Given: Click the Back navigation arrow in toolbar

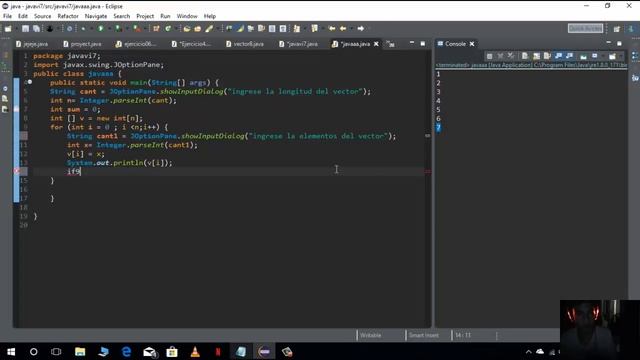Looking at the screenshot, I should point(343,29).
